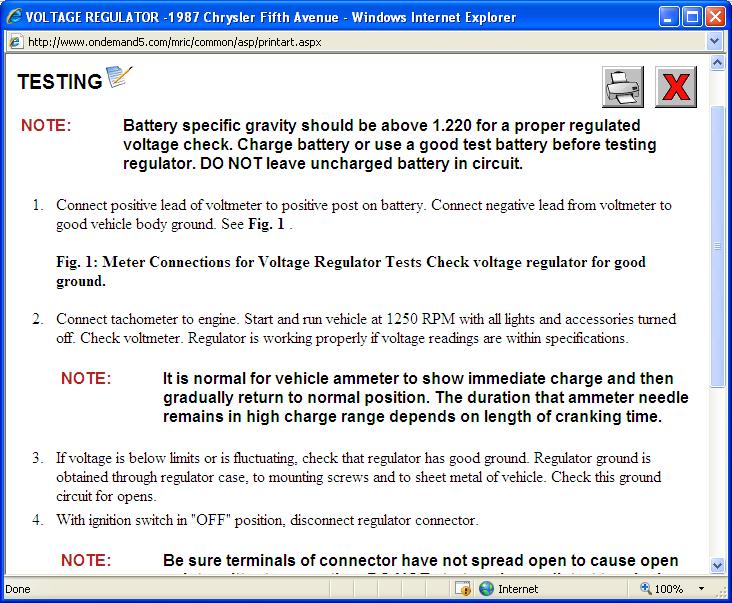Click the notepad edit icon beside TESTING
The image size is (732, 603).
(119, 77)
